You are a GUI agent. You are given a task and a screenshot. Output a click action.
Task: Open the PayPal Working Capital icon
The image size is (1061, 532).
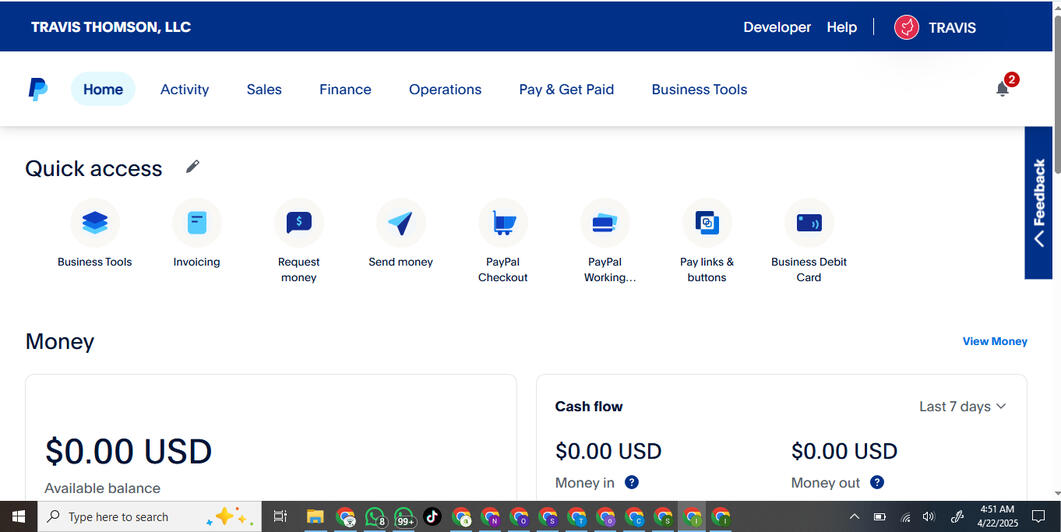click(605, 223)
